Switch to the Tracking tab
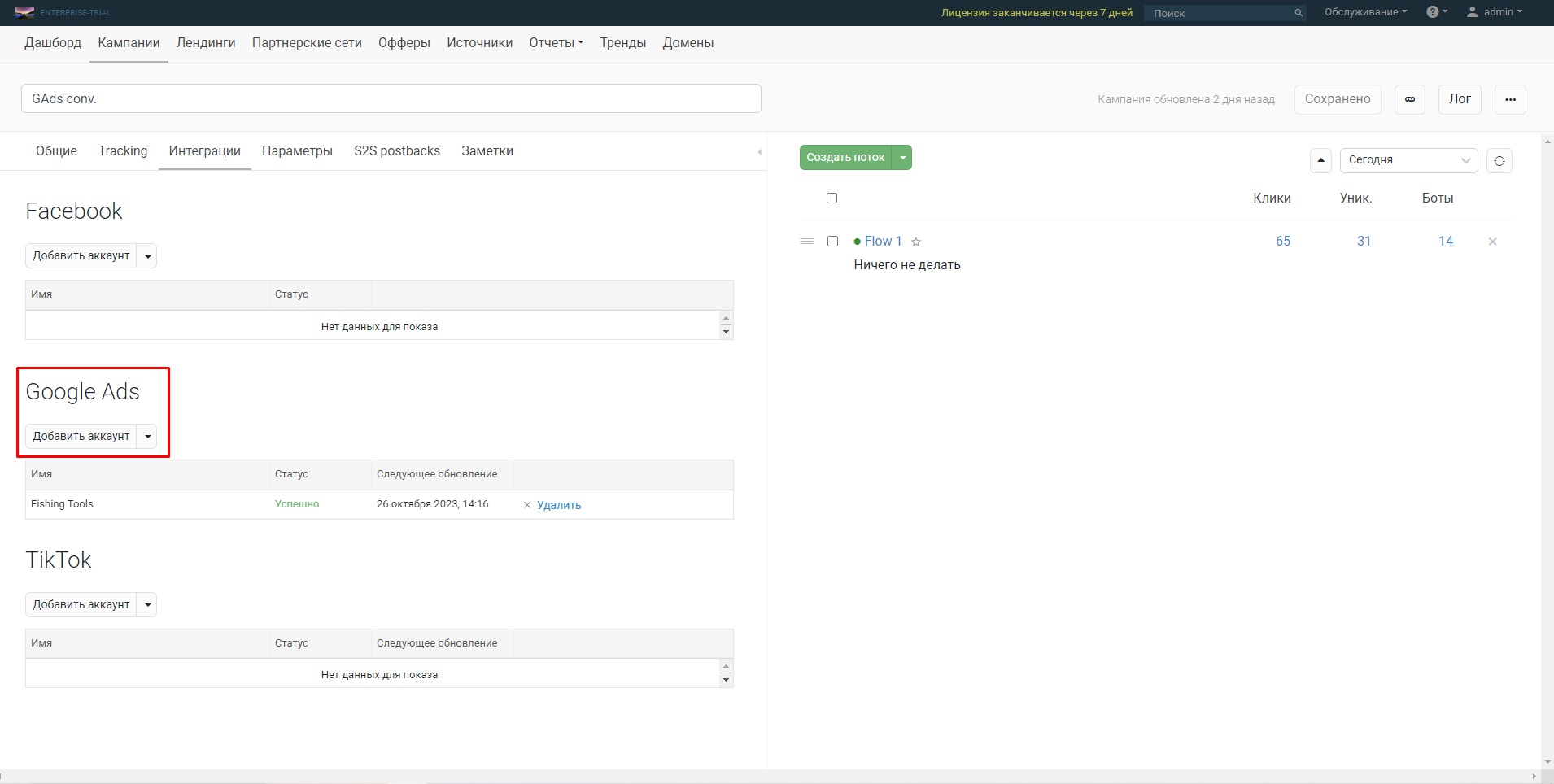Image resolution: width=1554 pixels, height=784 pixels. point(123,151)
